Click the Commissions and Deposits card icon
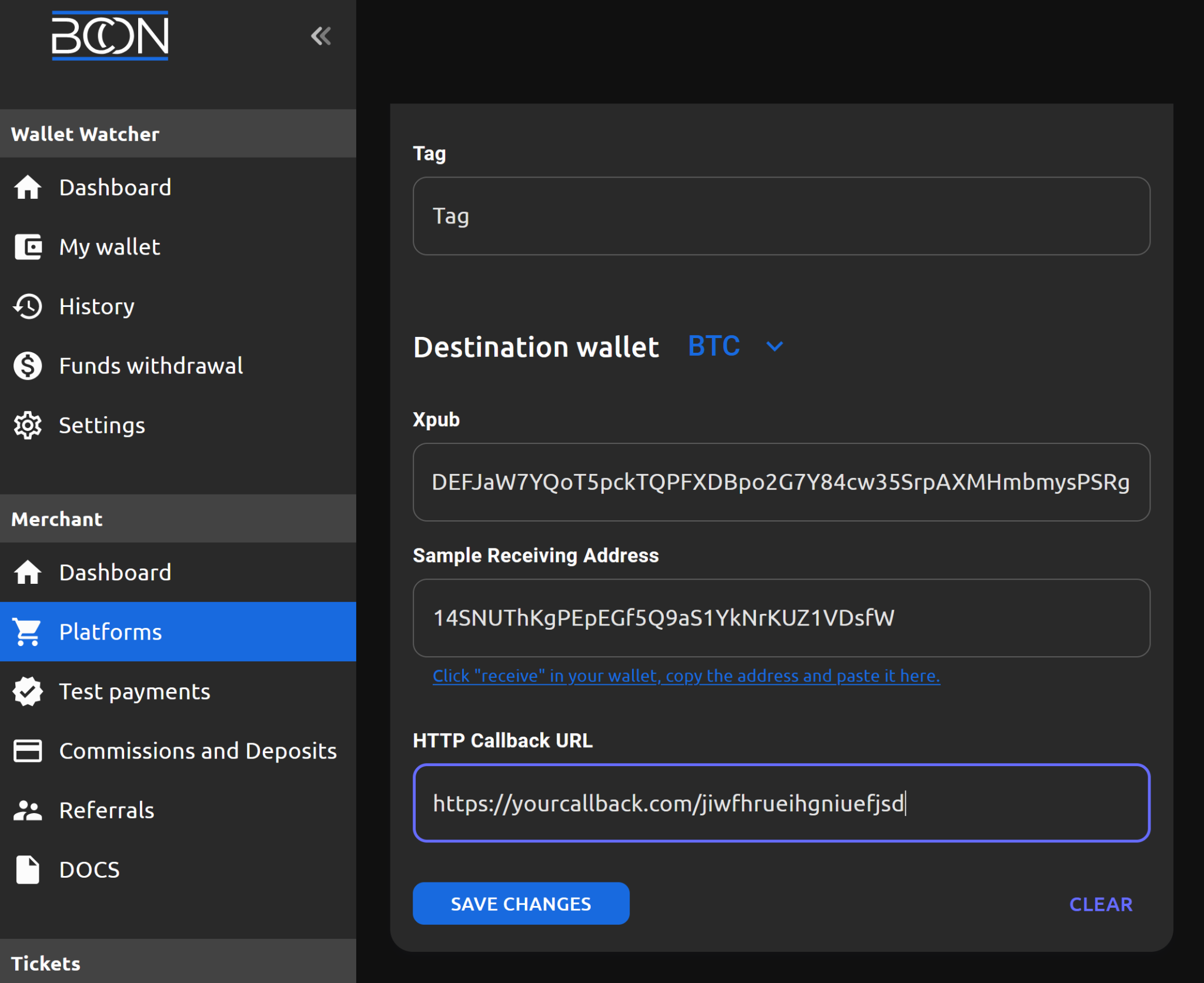The height and width of the screenshot is (983, 1204). (28, 751)
